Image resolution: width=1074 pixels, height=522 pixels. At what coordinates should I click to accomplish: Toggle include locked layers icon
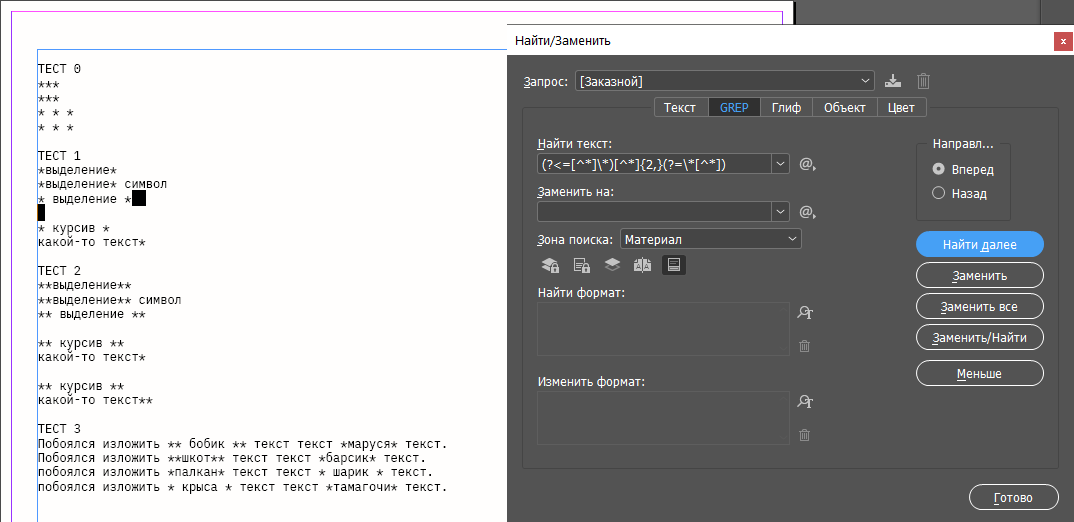[x=550, y=265]
